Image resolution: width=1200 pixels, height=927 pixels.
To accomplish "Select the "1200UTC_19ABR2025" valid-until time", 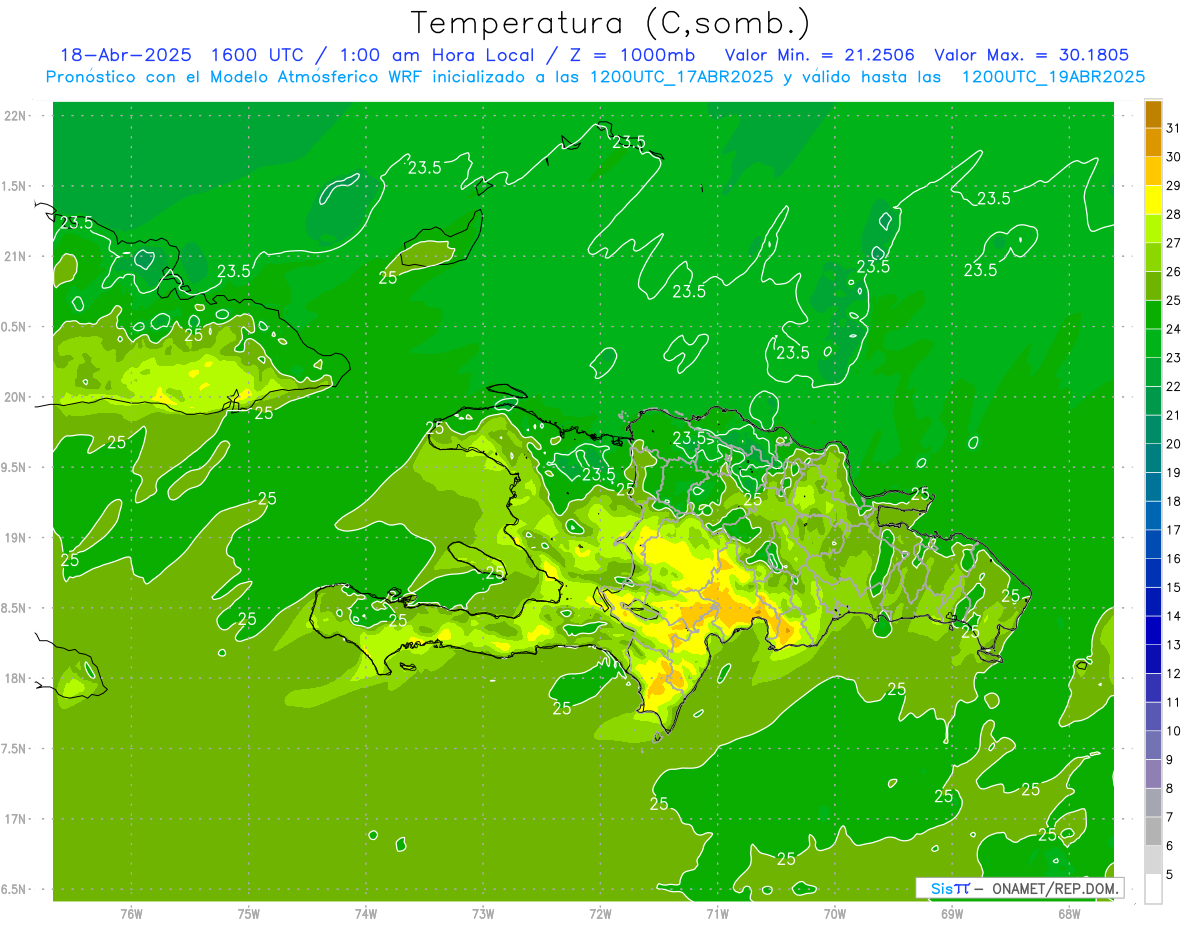I will (x=1053, y=77).
